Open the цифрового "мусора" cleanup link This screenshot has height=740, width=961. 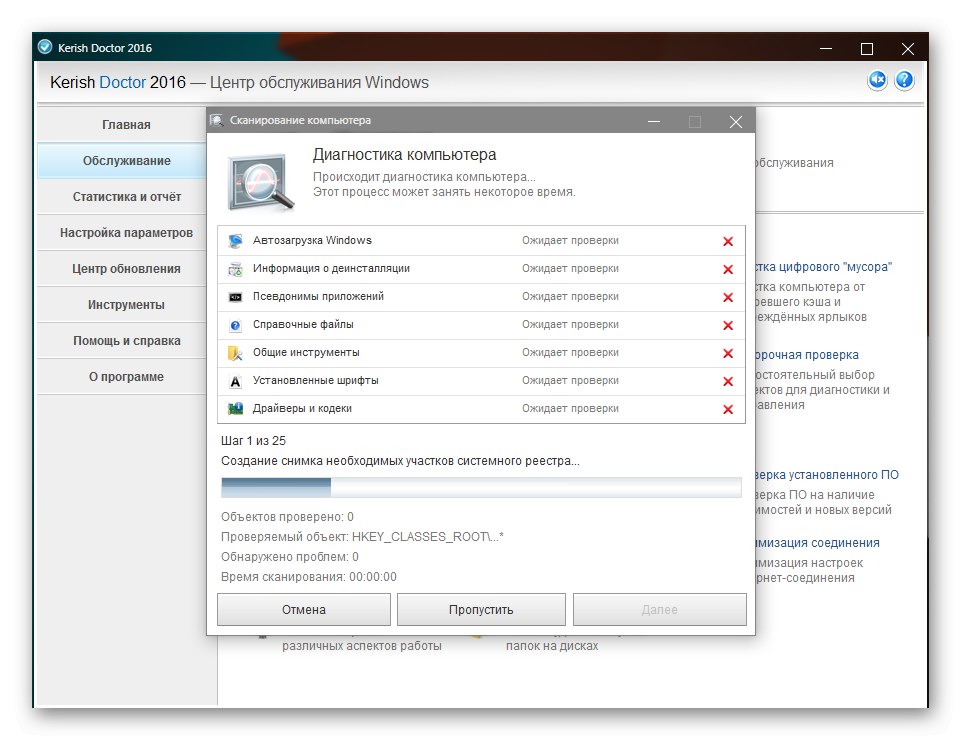(x=823, y=267)
